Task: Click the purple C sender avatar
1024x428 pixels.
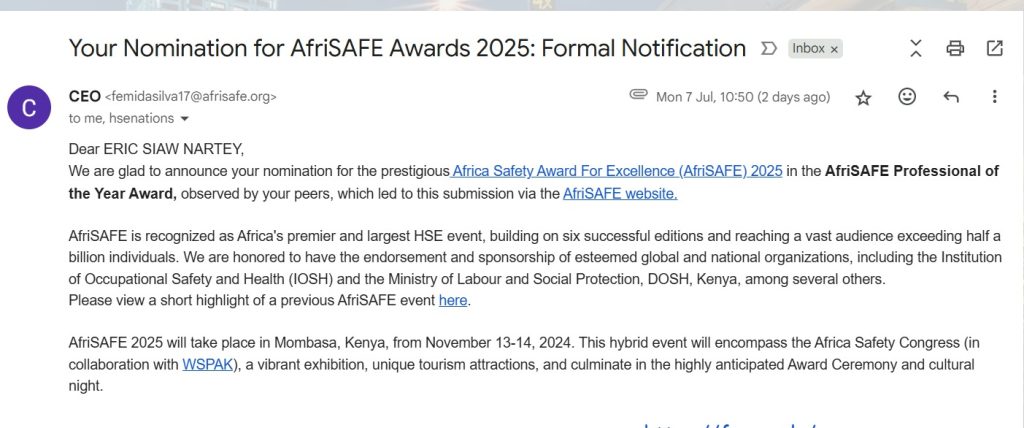Action: point(29,107)
